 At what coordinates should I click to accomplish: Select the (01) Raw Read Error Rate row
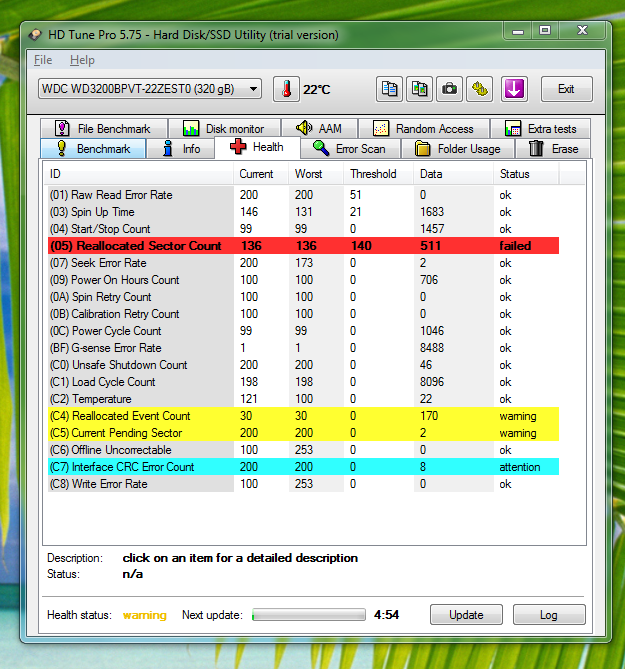[x=303, y=195]
